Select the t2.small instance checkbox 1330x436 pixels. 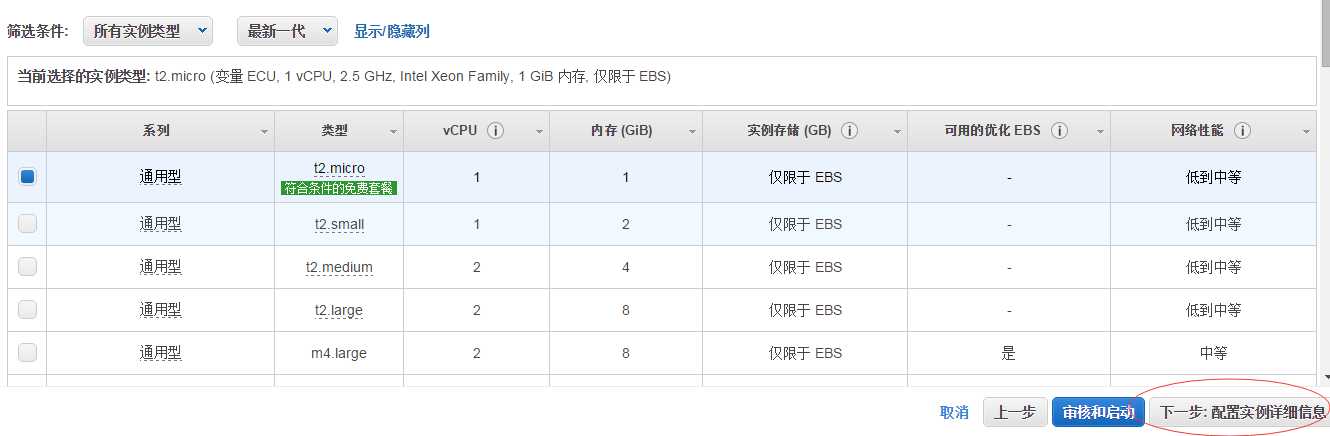click(x=27, y=224)
